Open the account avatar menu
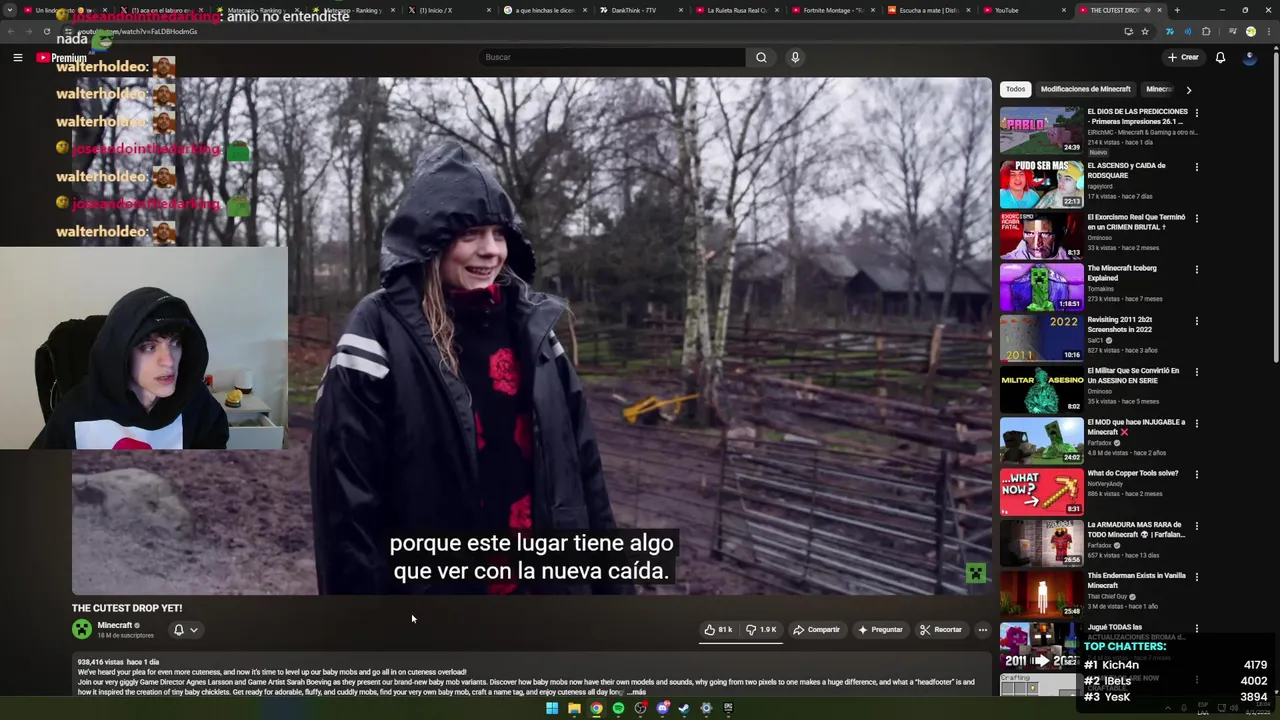Viewport: 1280px width, 720px height. pos(1249,57)
